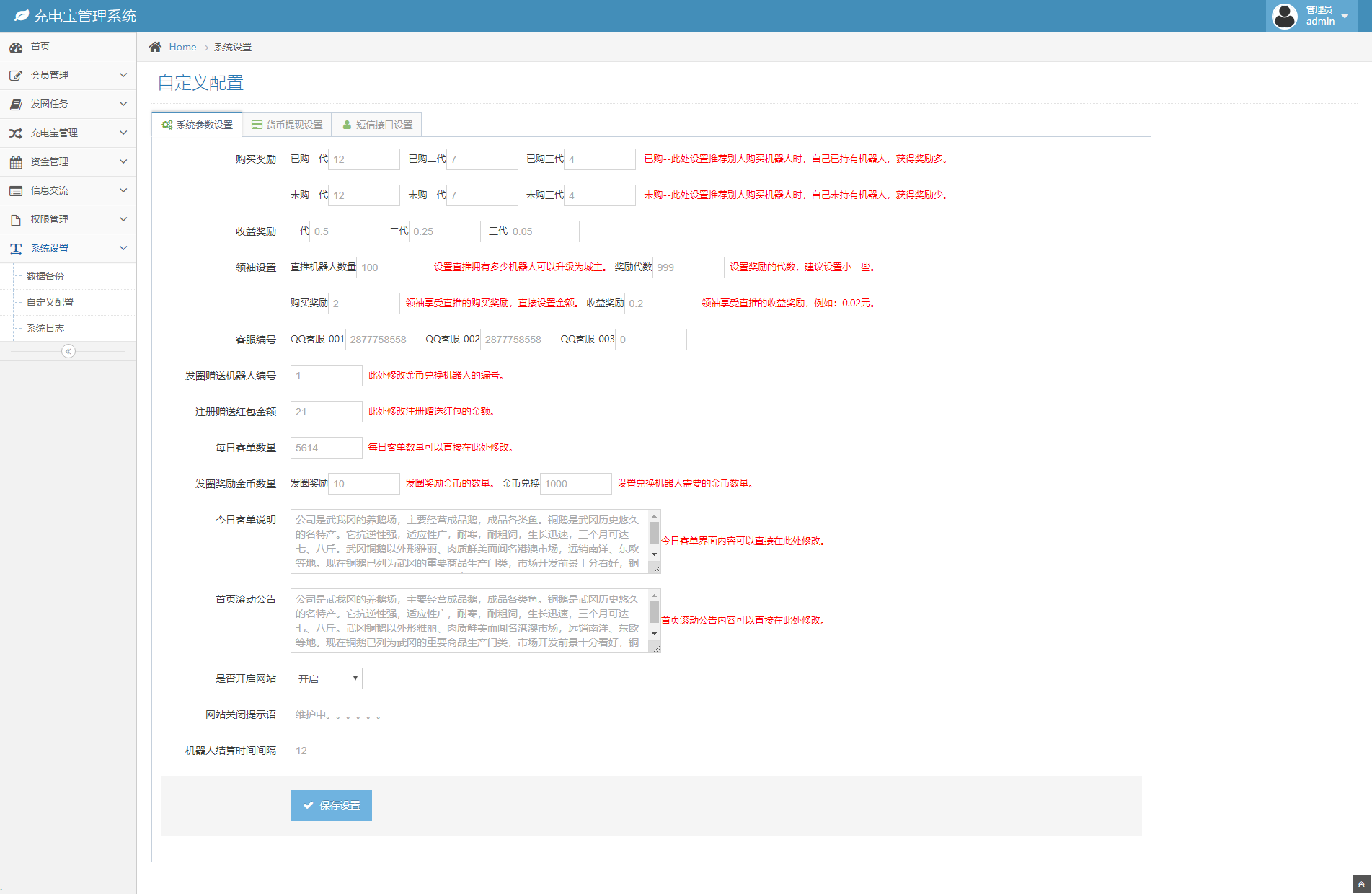Click 充电宝管理系统 header title

(x=85, y=16)
